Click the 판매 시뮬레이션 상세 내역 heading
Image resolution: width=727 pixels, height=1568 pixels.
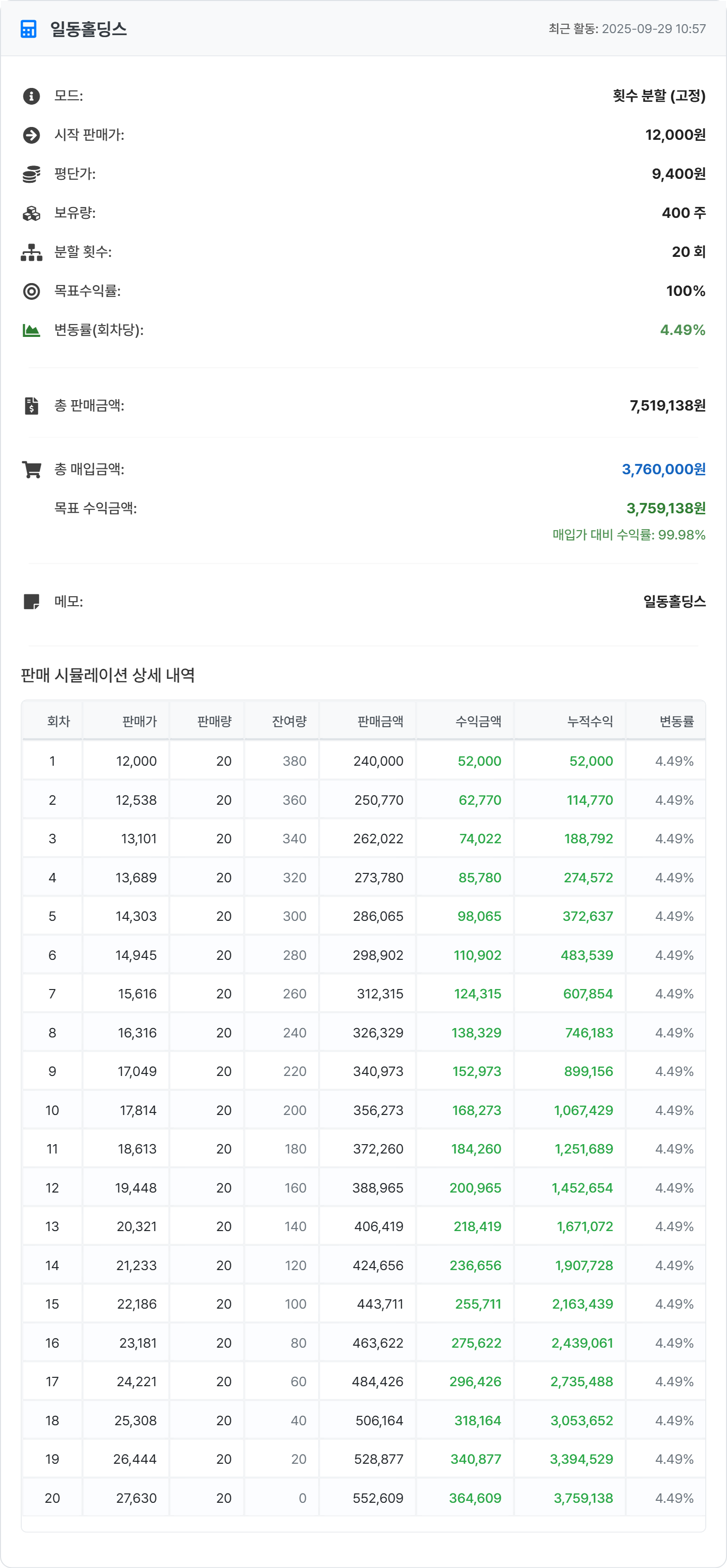108,675
